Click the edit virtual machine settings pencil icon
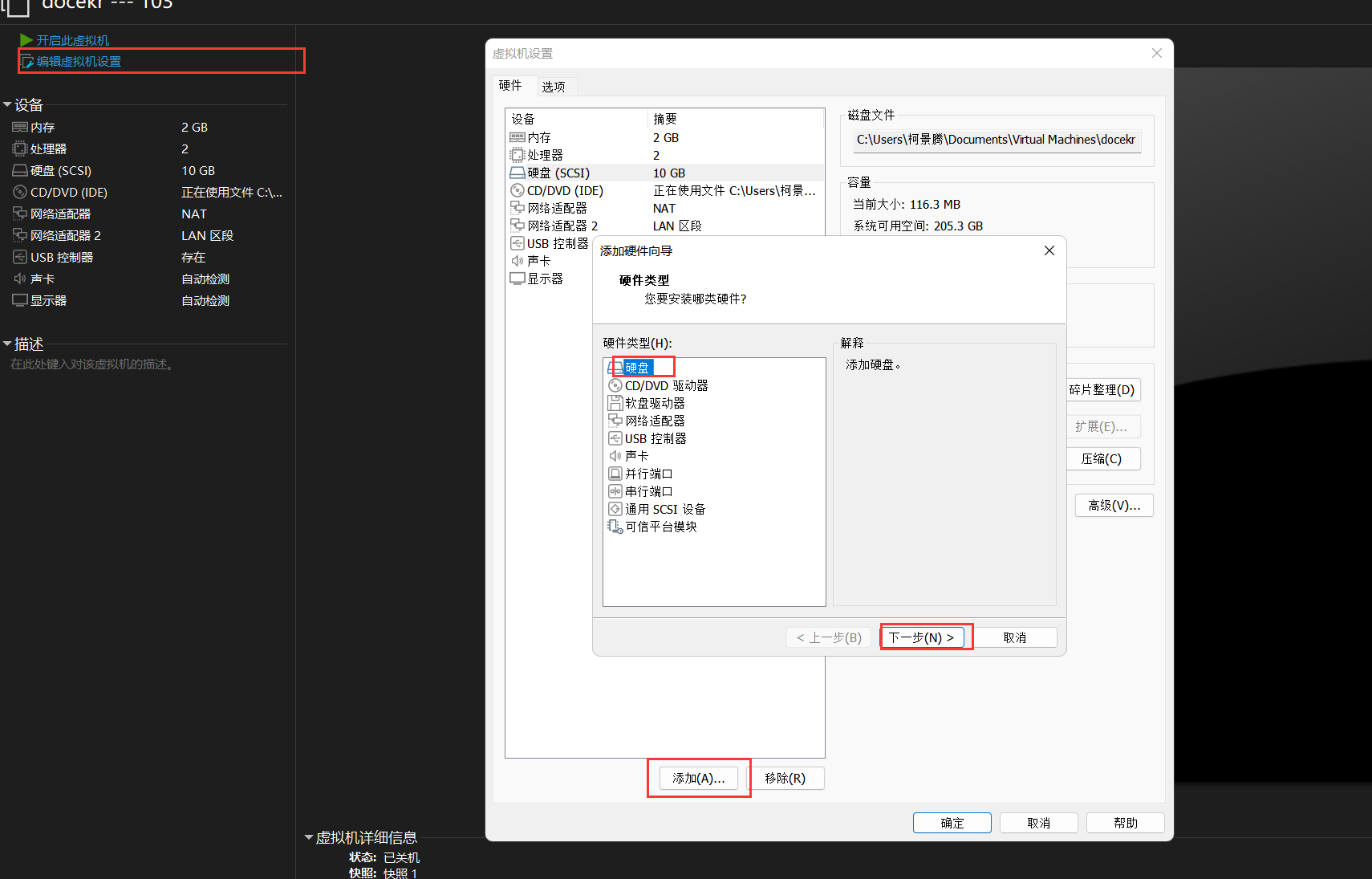 tap(27, 62)
